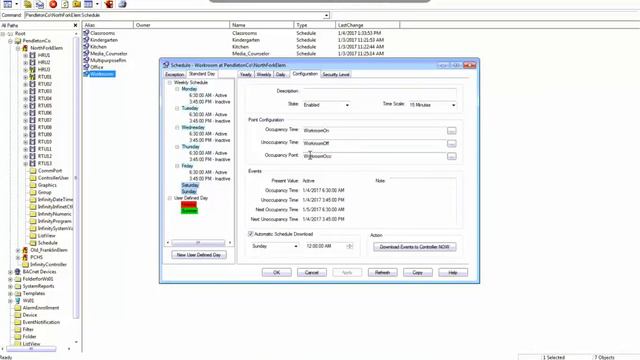The width and height of the screenshot is (640, 360).
Task: Open the Command path dropdown arrow
Action: (x=326, y=16)
